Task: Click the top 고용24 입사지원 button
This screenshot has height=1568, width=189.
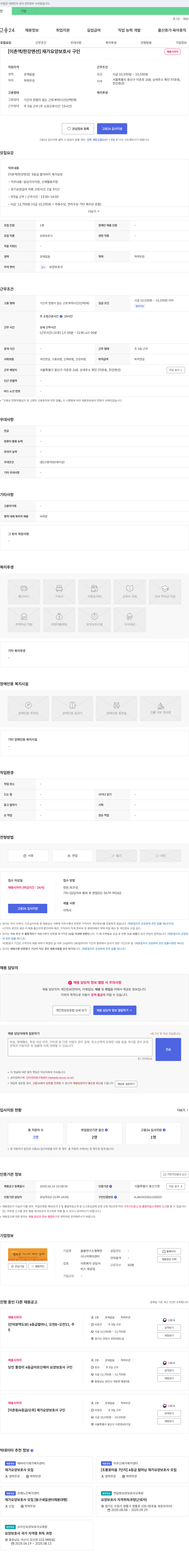Action: 112,129
